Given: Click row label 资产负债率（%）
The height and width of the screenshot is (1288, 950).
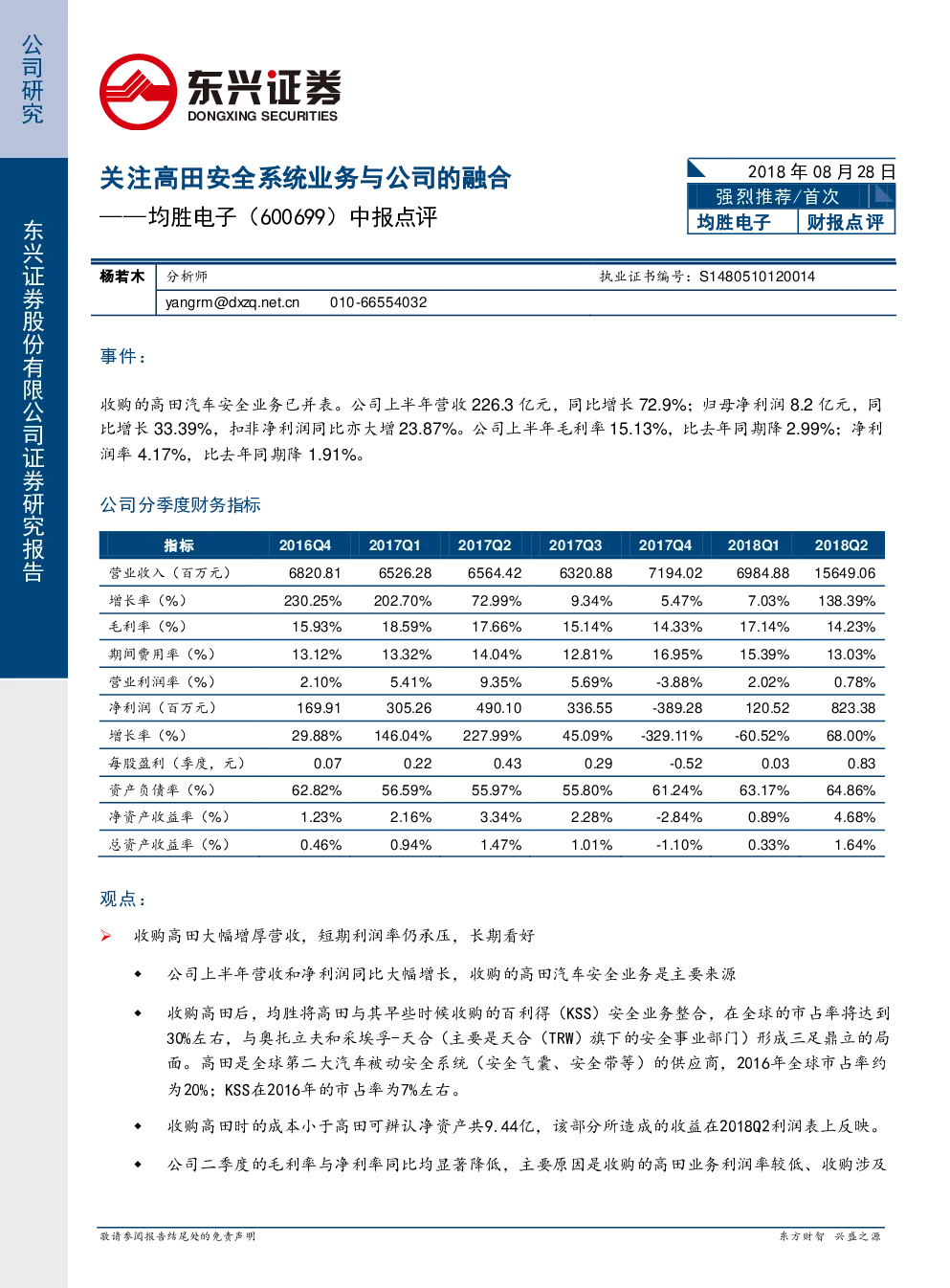Looking at the screenshot, I should 162,790.
